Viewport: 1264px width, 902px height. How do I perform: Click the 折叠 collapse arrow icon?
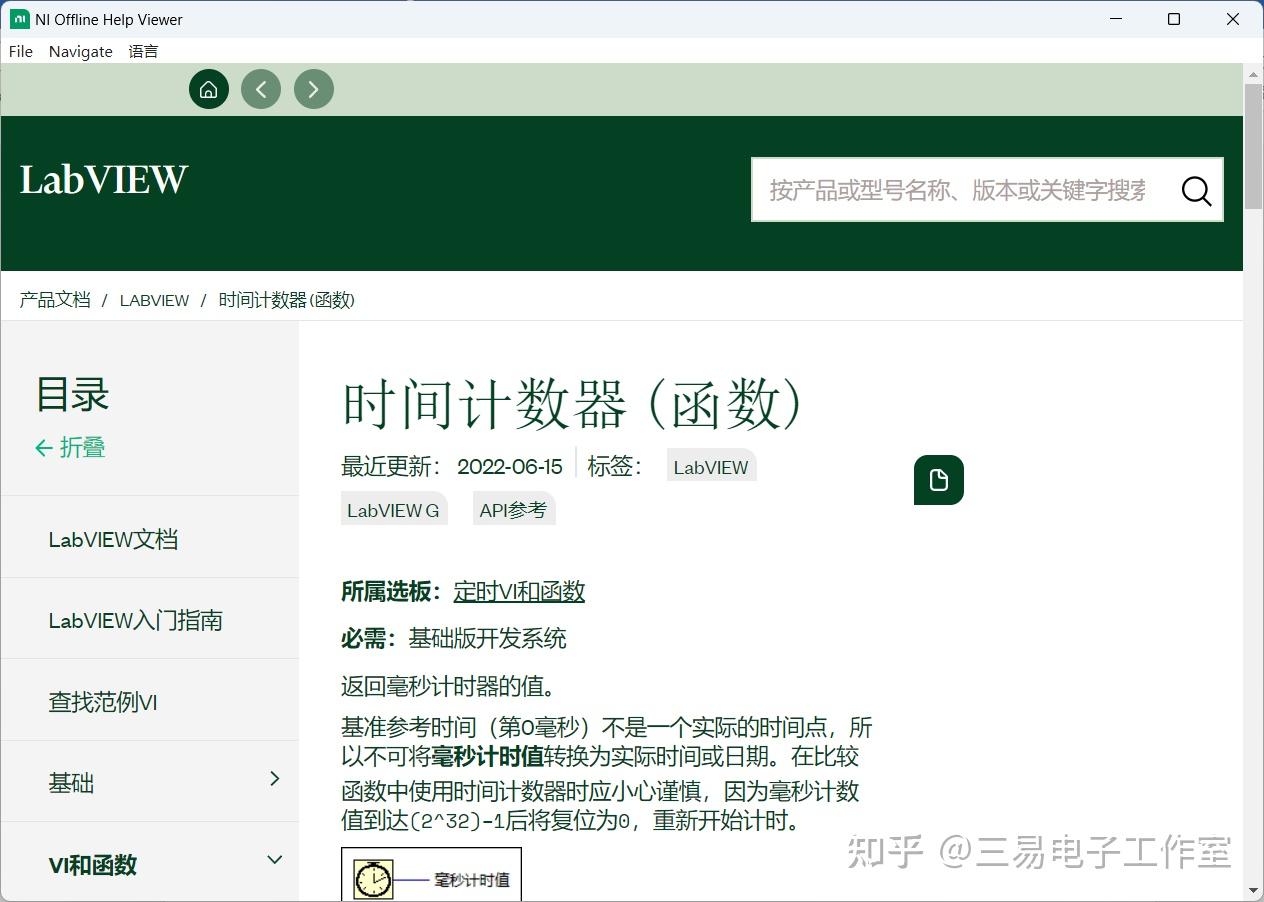(x=42, y=447)
